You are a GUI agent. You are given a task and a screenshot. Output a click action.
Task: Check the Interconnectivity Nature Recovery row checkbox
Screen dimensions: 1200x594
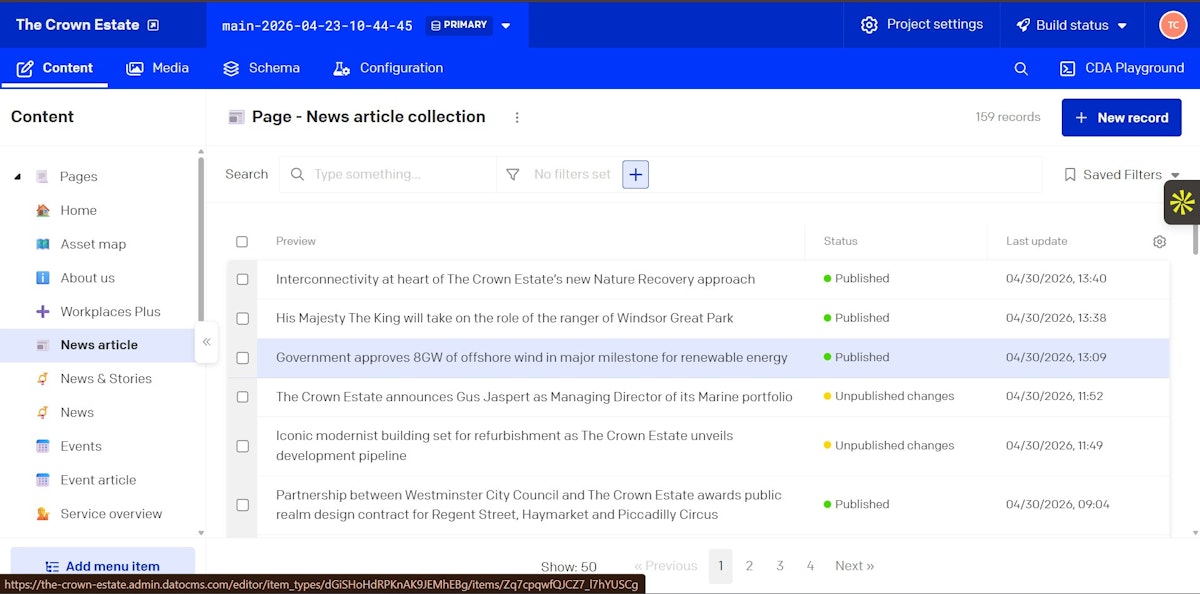point(242,279)
